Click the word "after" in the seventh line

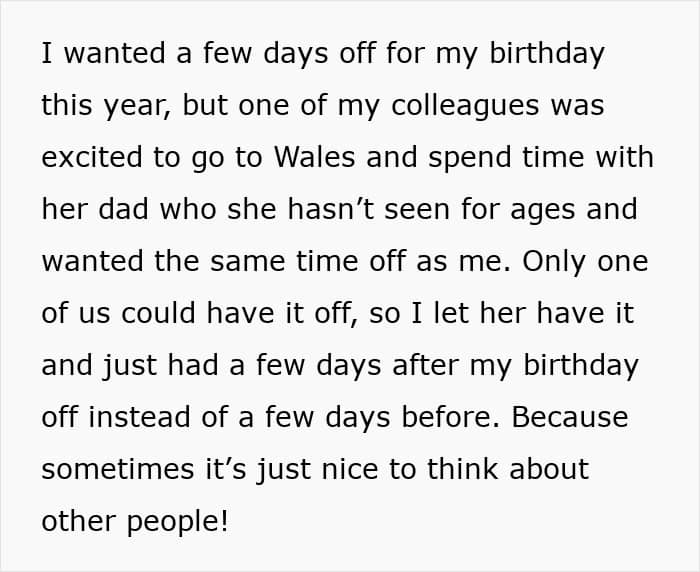[x=425, y=365]
